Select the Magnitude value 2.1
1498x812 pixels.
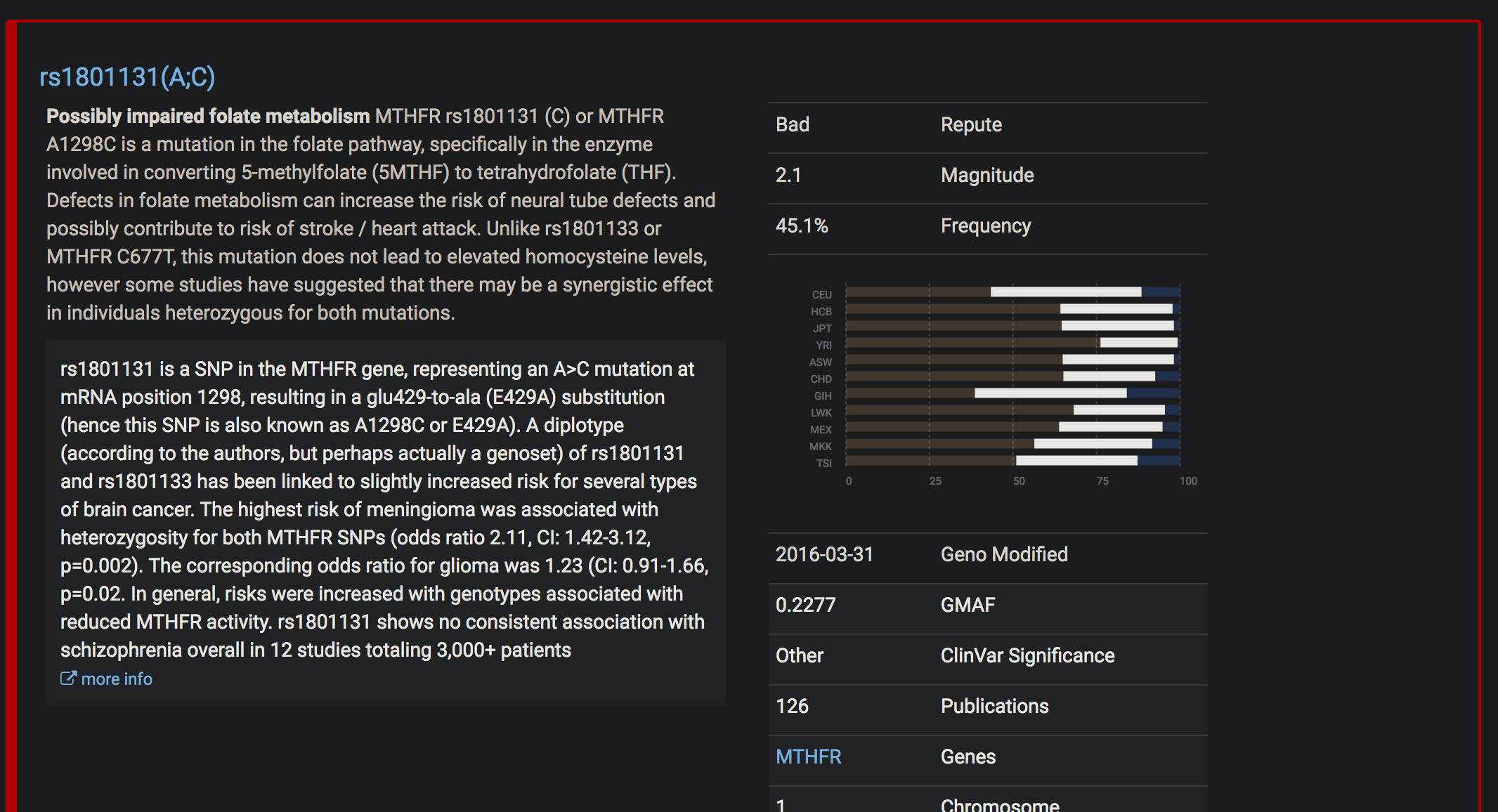point(788,176)
